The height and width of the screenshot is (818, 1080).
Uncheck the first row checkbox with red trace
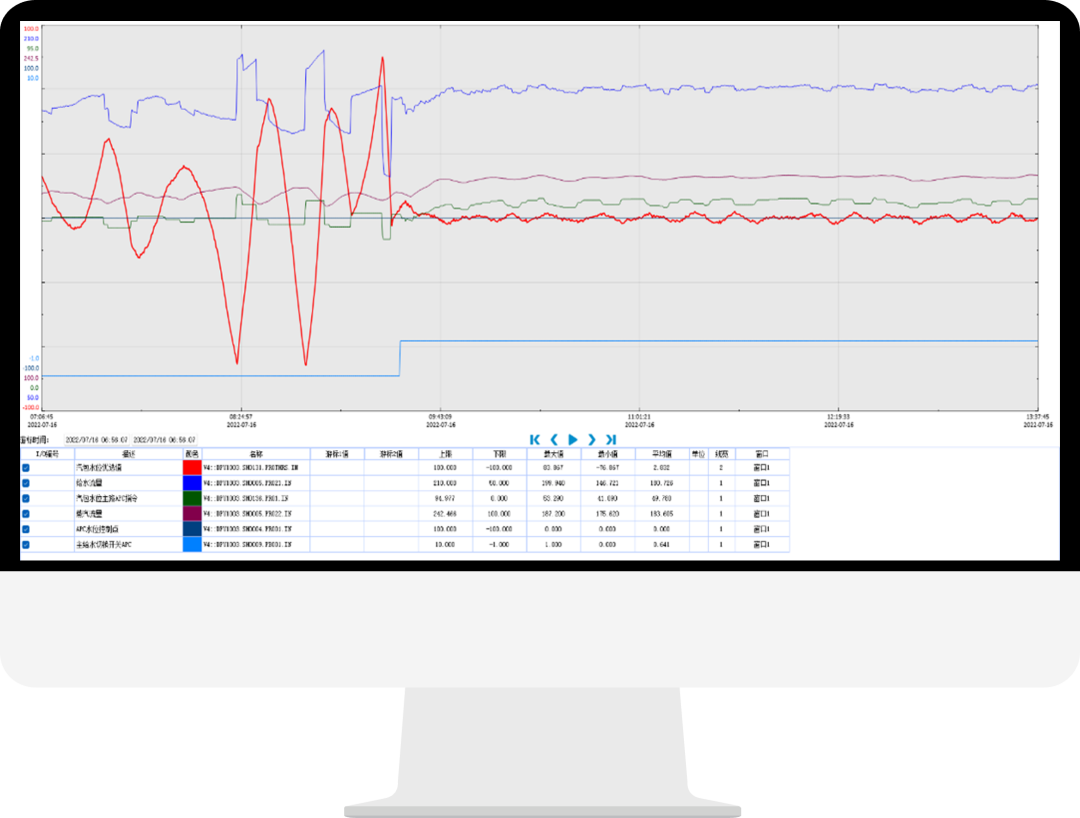tap(26, 467)
